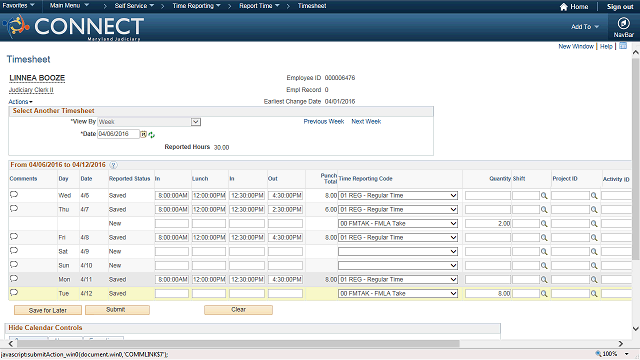Open the date calendar picker icon
The height and width of the screenshot is (360, 640).
[x=144, y=134]
